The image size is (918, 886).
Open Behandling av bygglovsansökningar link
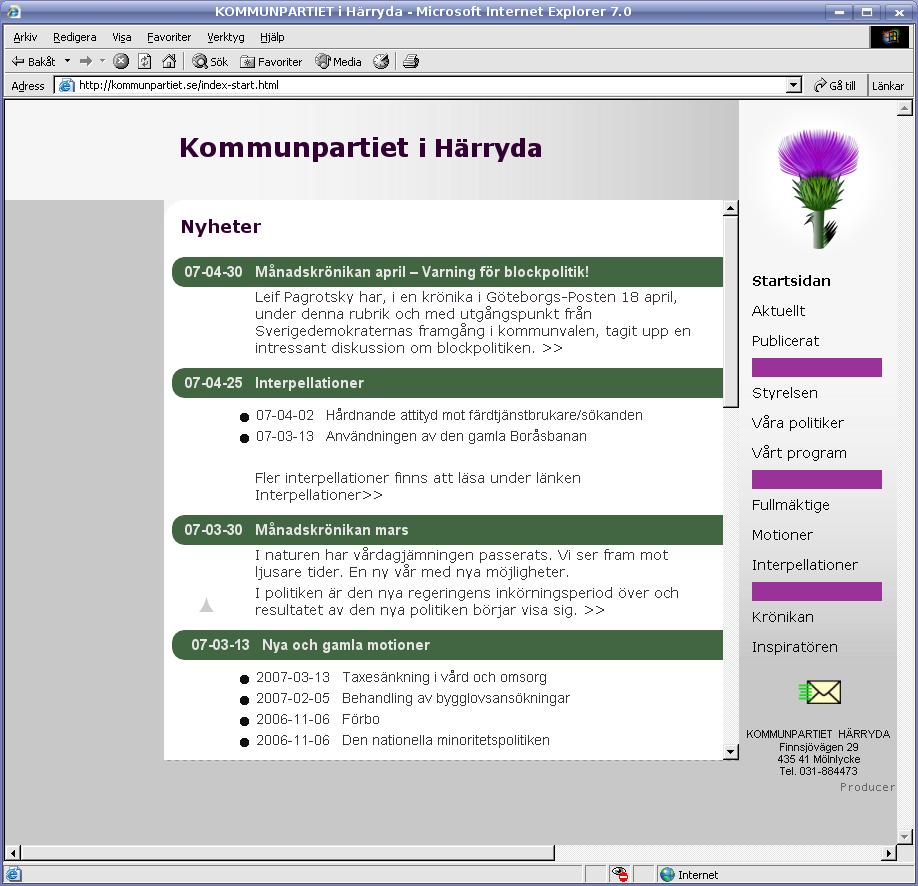(455, 698)
